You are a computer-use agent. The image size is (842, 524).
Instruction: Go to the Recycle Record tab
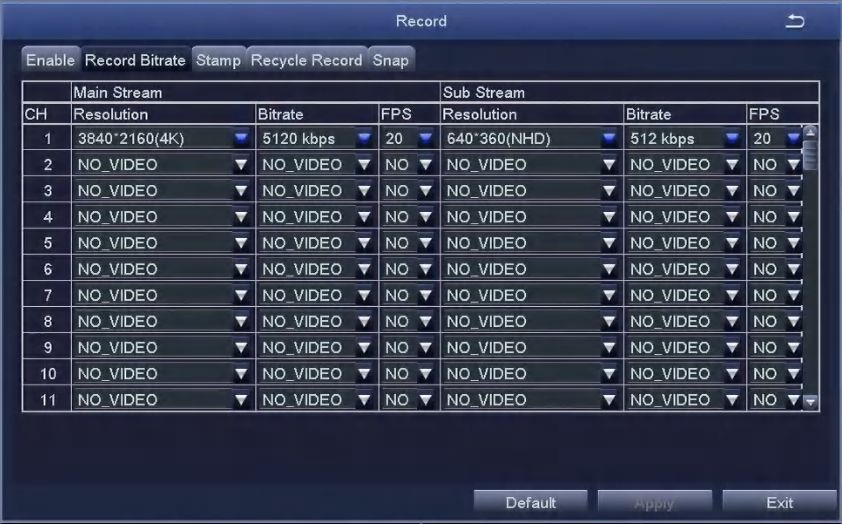coord(306,60)
